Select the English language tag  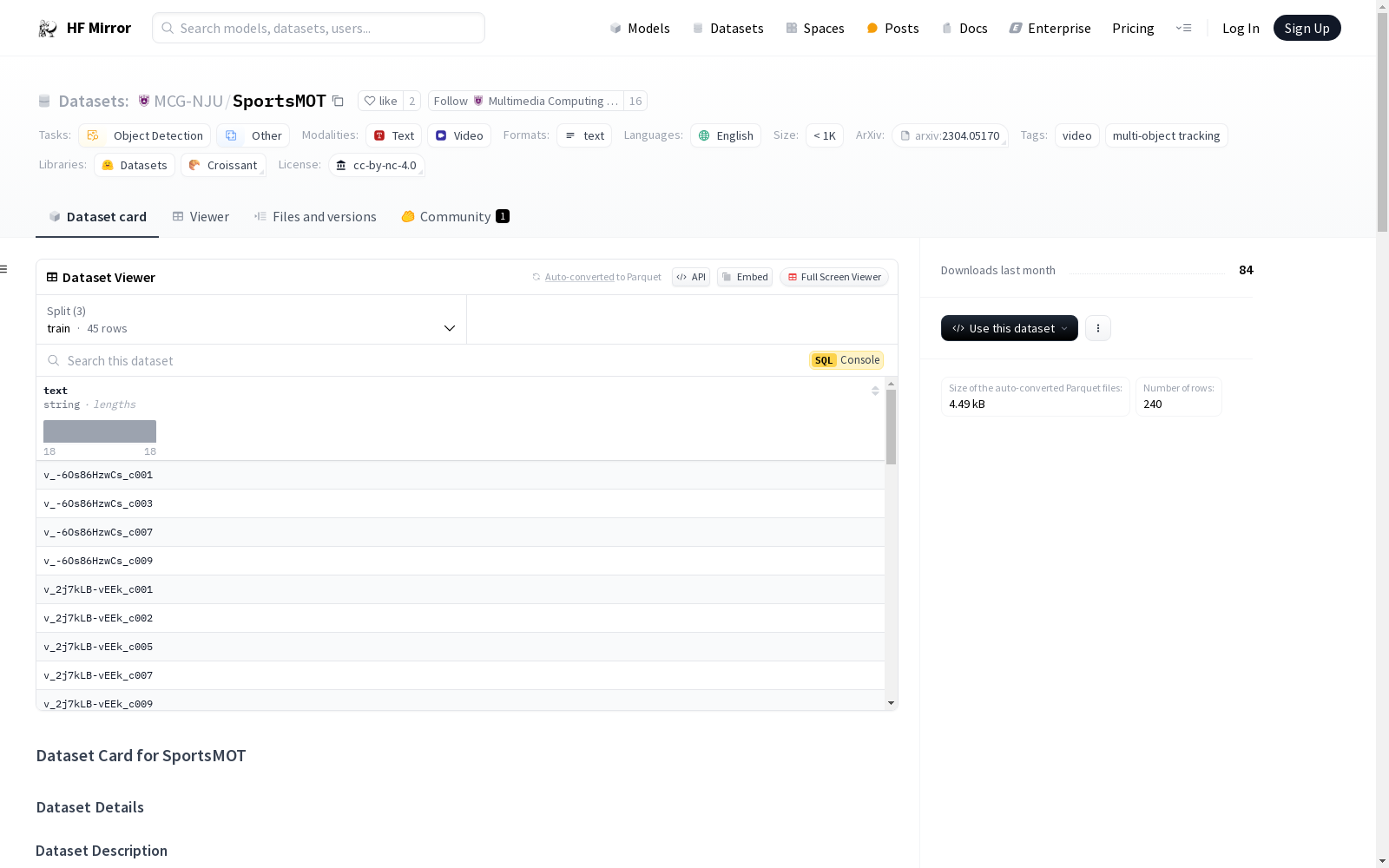pyautogui.click(x=726, y=136)
